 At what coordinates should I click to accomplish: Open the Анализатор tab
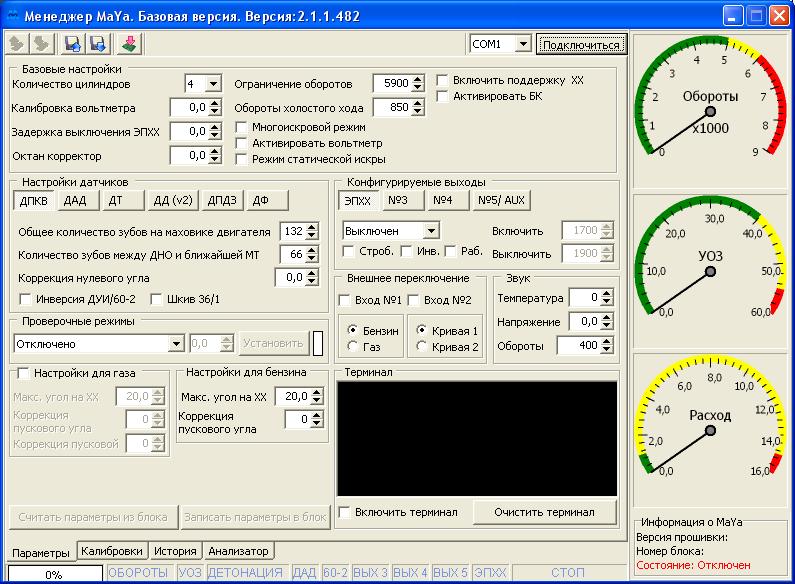238,551
